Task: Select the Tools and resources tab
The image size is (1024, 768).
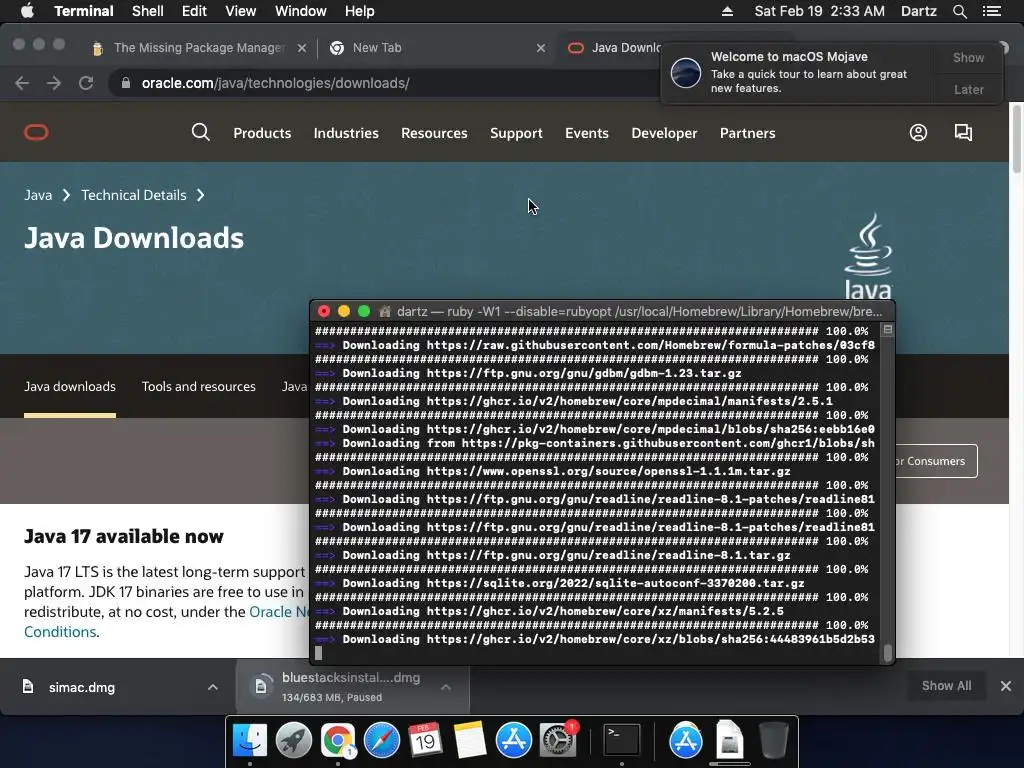Action: 199,387
